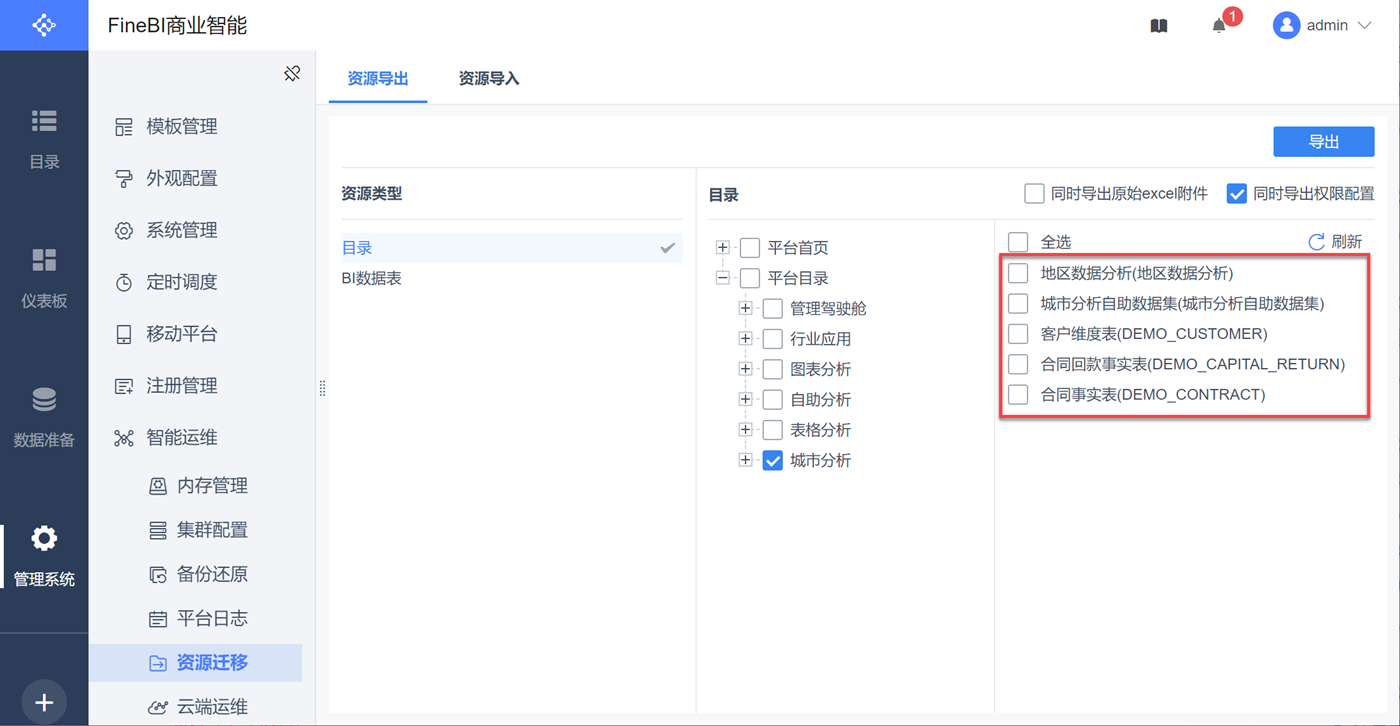Go to 仪表板 dashboard icon

point(44,260)
